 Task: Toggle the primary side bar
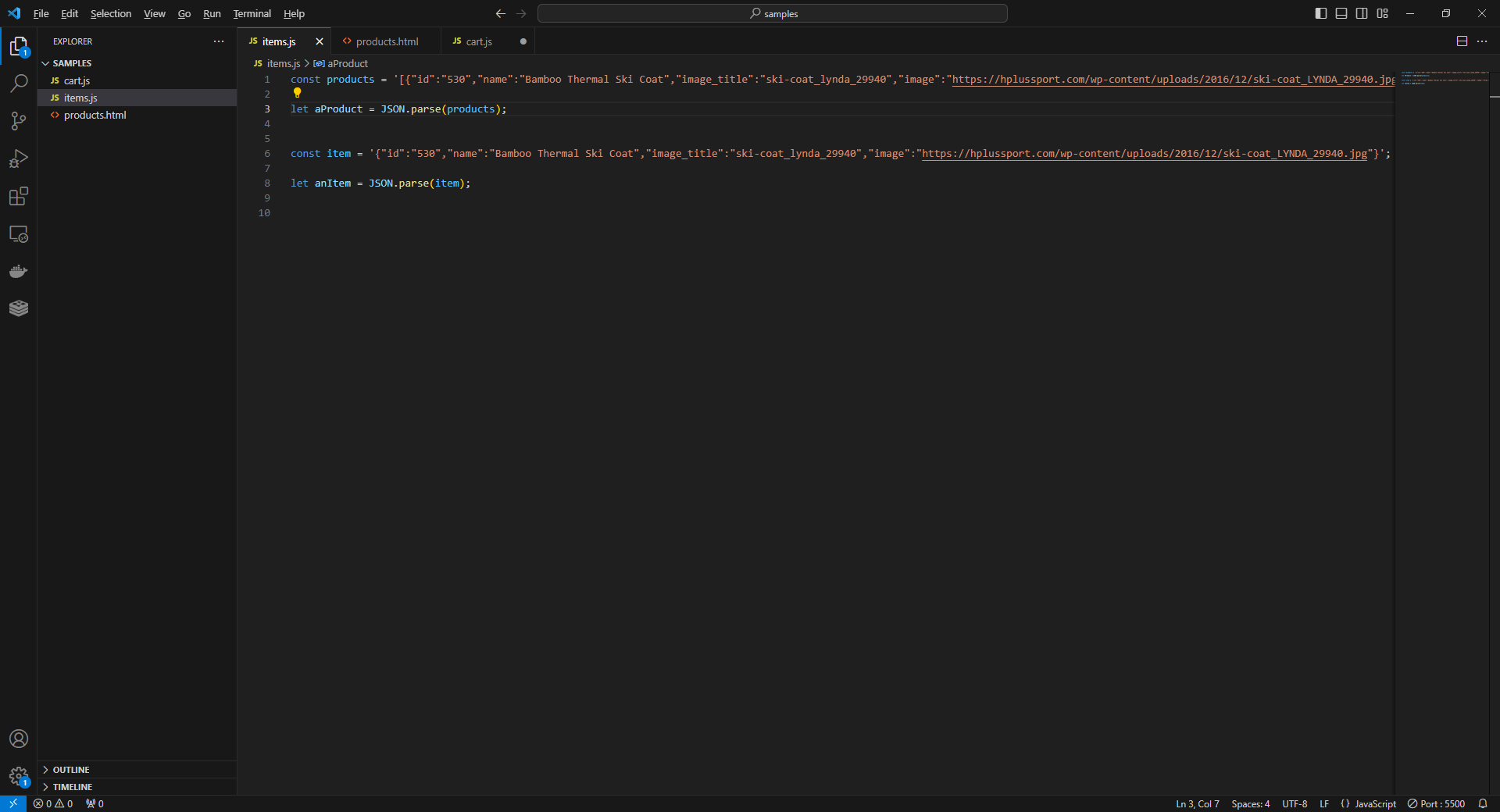1321,13
